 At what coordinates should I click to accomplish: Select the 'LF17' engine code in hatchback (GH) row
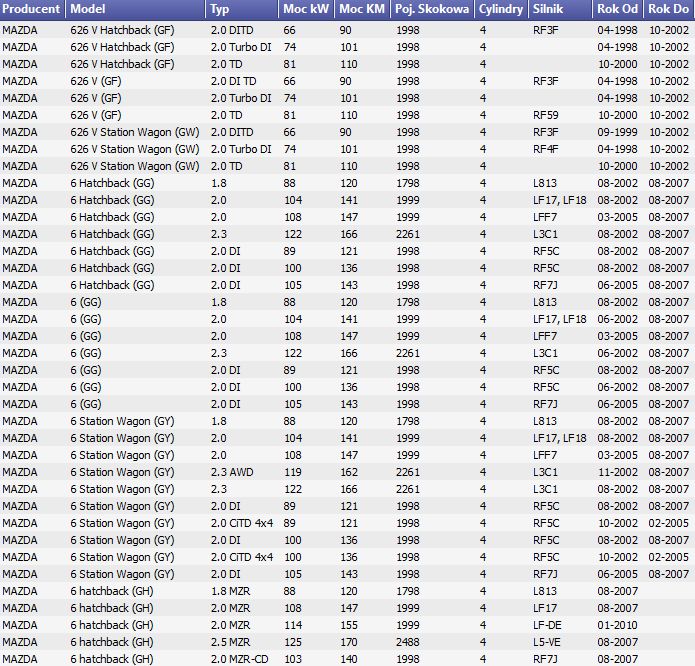point(545,608)
